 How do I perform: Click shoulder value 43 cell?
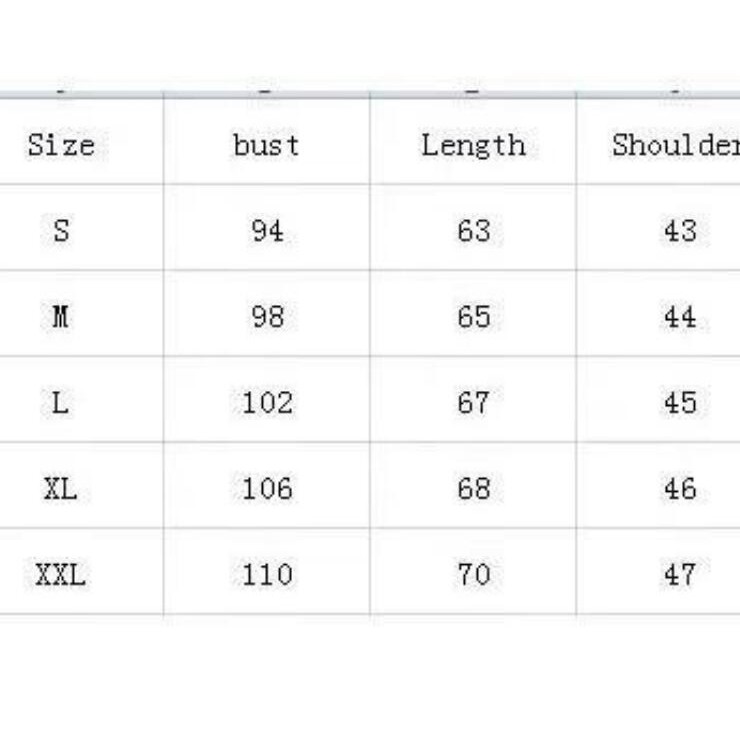pos(679,231)
